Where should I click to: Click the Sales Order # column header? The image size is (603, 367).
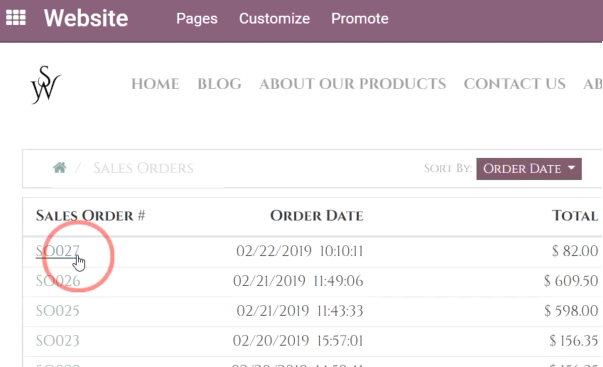pyautogui.click(x=90, y=215)
